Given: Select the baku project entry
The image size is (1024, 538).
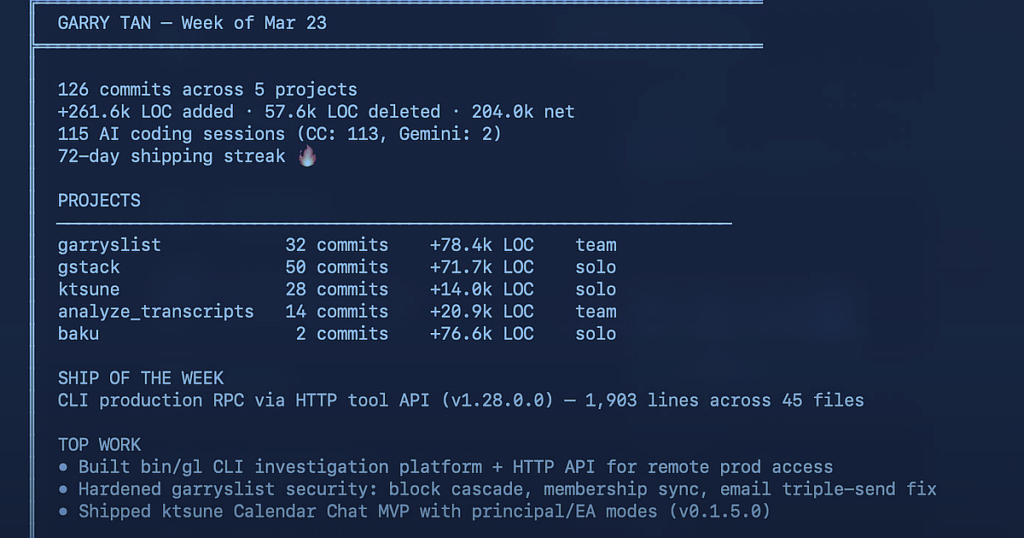Looking at the screenshot, I should tap(78, 334).
